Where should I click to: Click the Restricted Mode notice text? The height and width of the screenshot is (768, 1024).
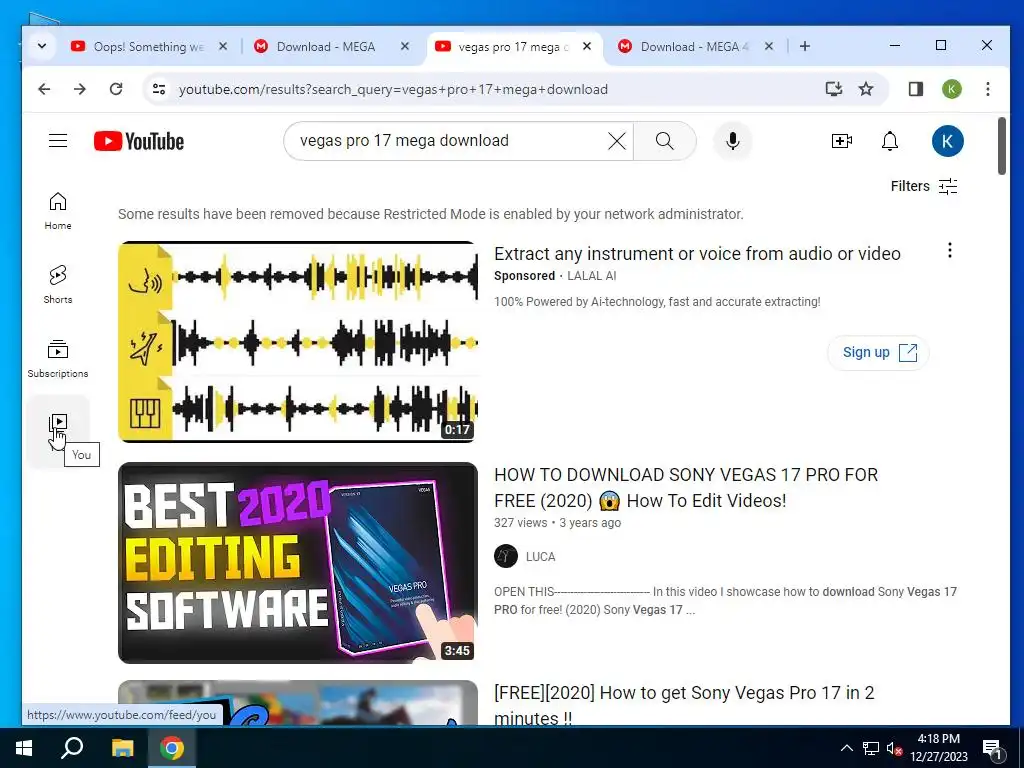click(430, 214)
